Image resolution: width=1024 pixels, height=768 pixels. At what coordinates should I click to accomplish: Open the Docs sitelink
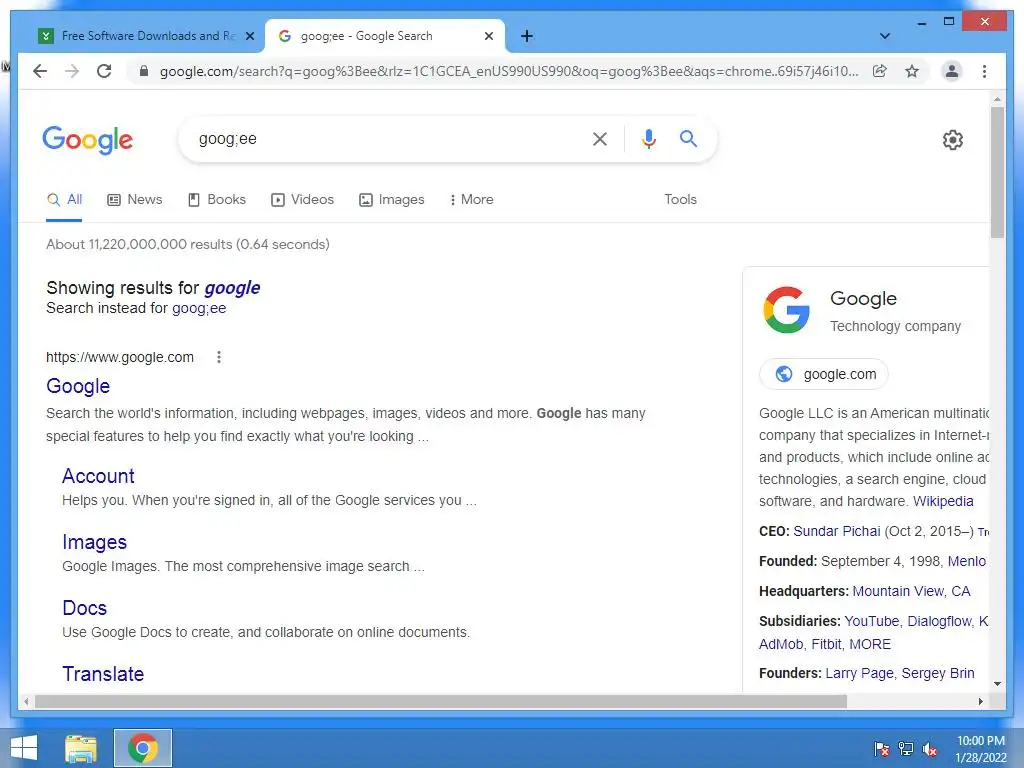point(84,608)
